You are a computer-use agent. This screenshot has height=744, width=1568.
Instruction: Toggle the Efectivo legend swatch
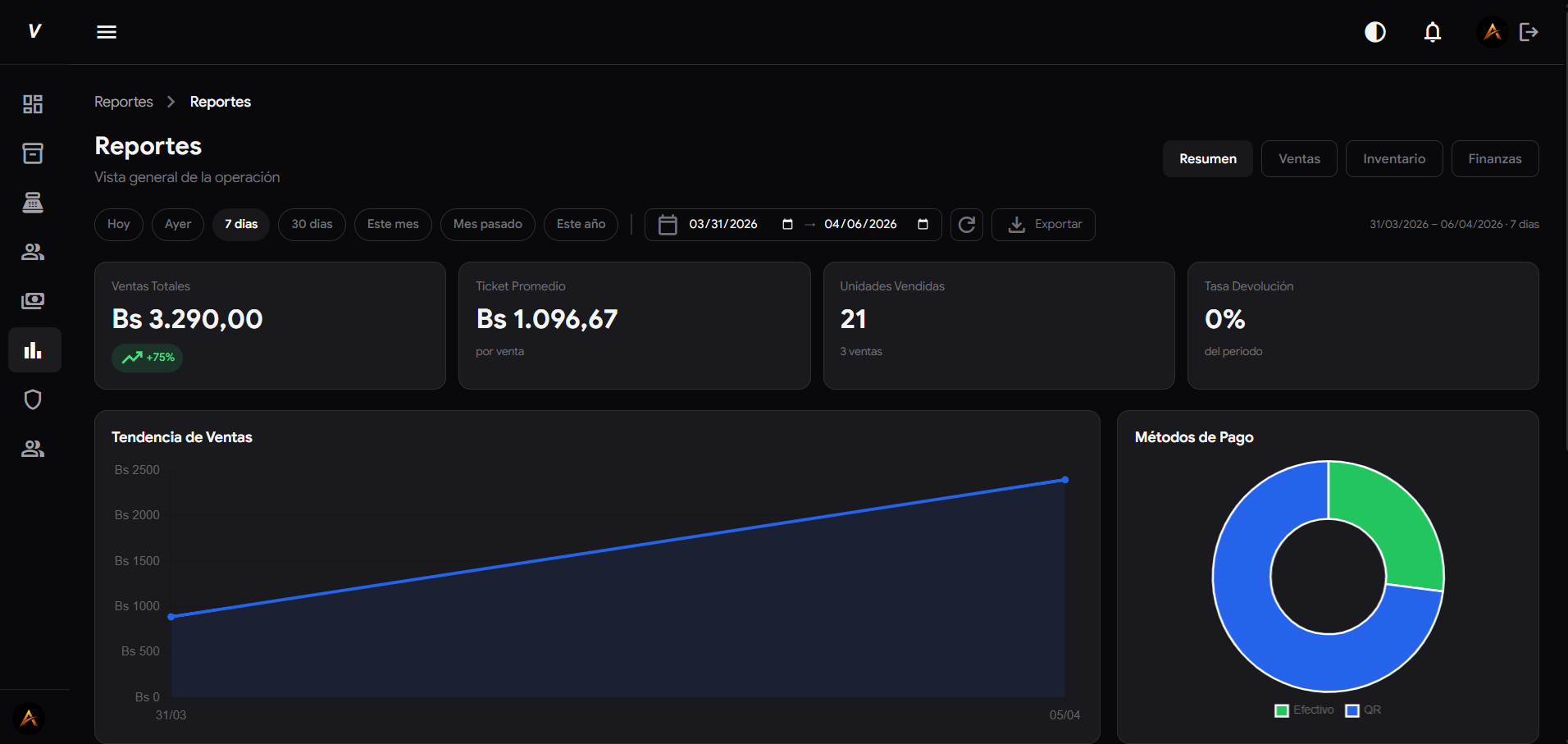[x=1282, y=710]
